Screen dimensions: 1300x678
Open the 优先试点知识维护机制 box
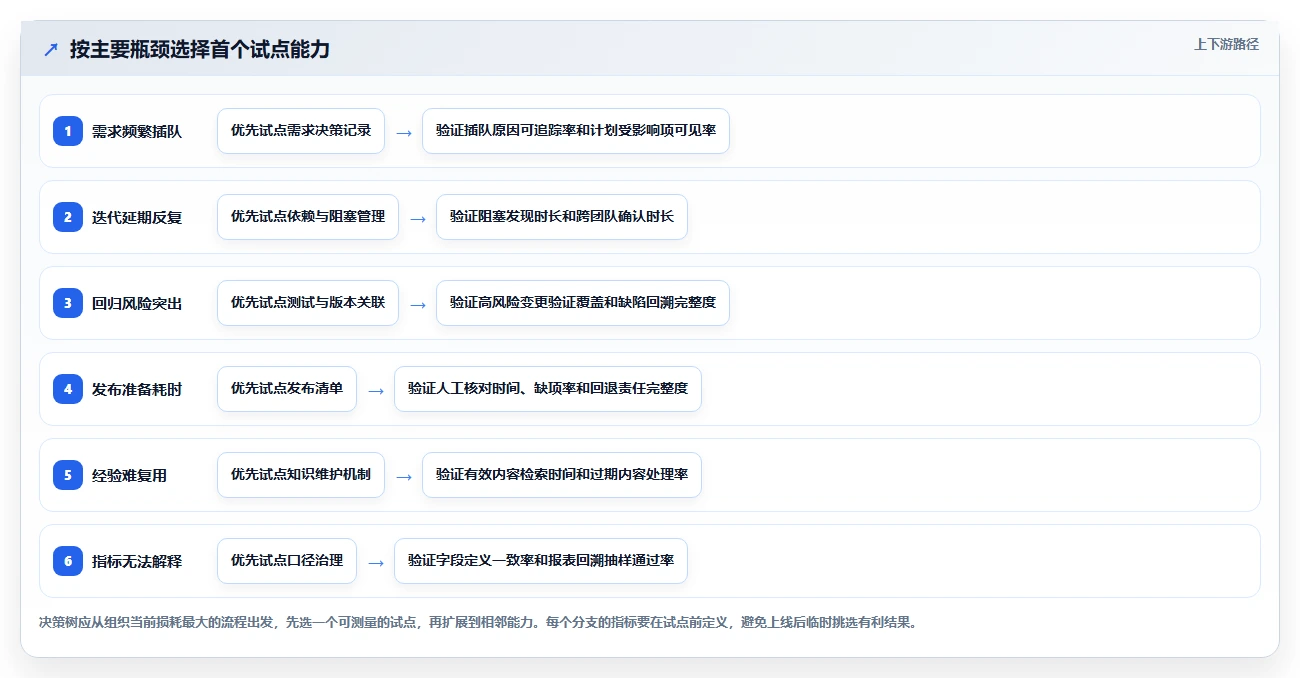(301, 475)
